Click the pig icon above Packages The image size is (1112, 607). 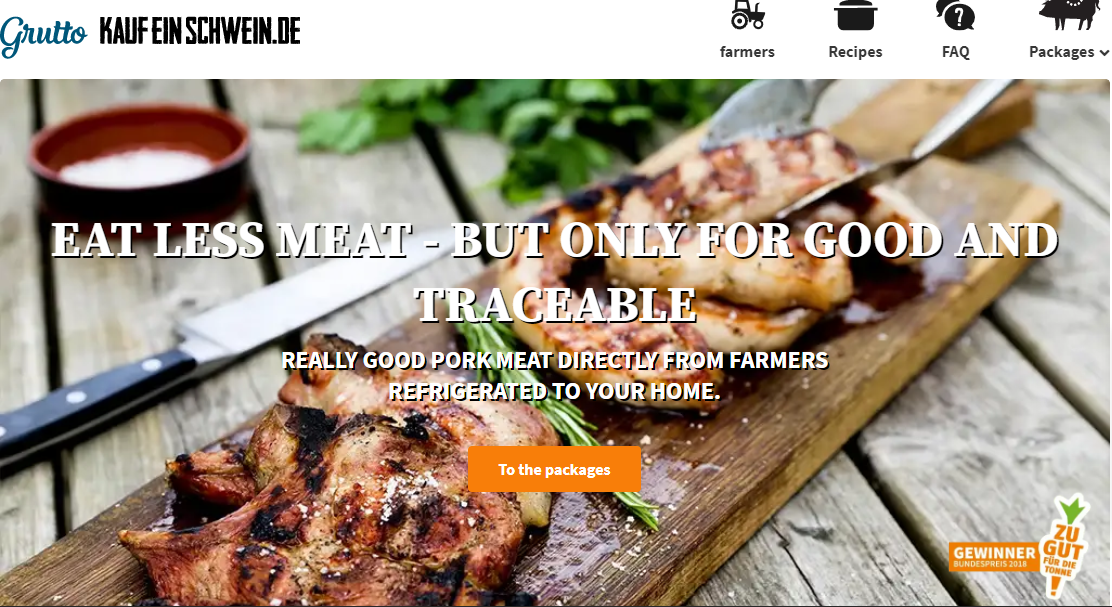1069,14
